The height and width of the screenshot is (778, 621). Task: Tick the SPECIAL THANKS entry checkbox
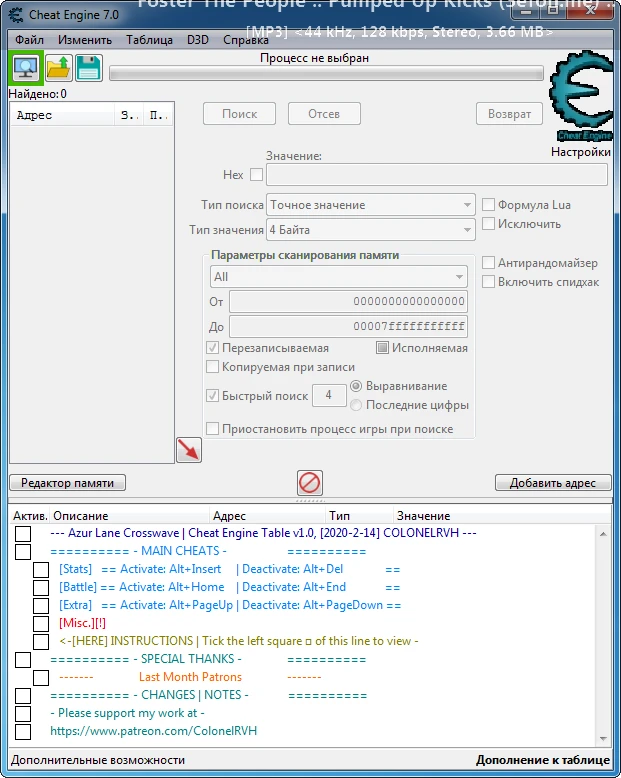(23, 659)
